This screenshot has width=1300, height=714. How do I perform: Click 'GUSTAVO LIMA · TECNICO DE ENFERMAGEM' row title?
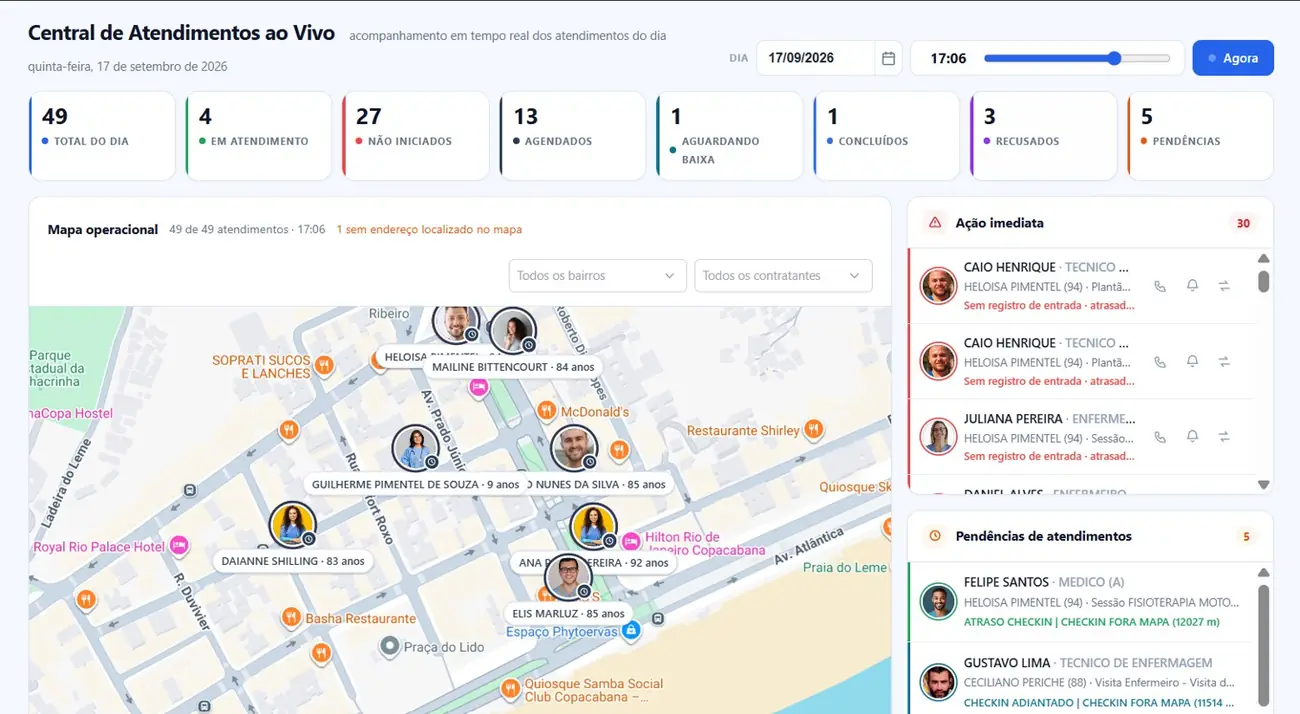pyautogui.click(x=1088, y=663)
